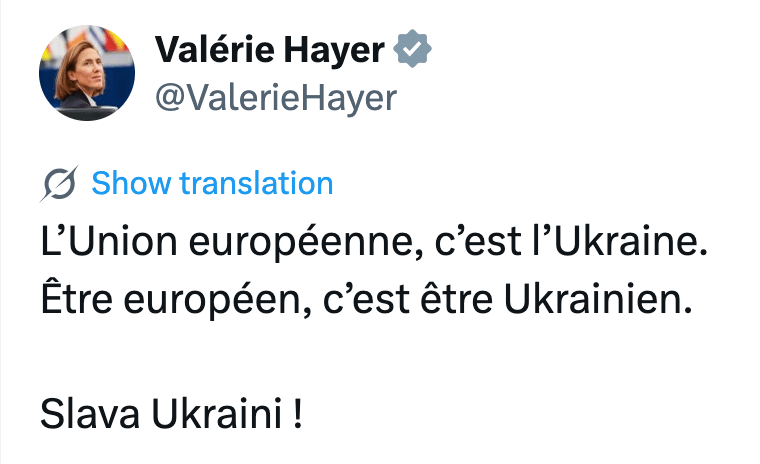Click the exclamation mark ending the tweet

tap(299, 411)
